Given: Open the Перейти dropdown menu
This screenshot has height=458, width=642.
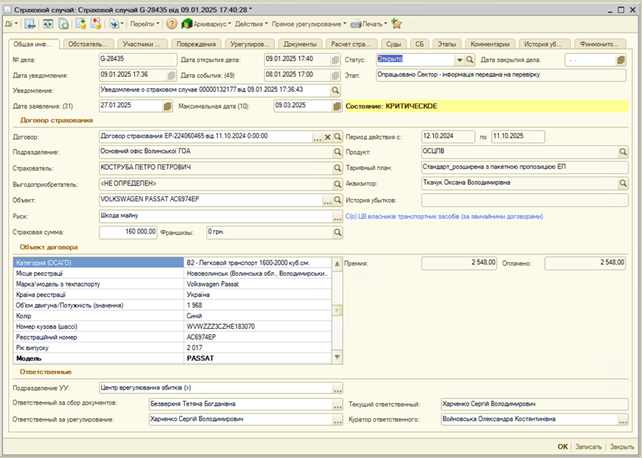Looking at the screenshot, I should pyautogui.click(x=145, y=24).
